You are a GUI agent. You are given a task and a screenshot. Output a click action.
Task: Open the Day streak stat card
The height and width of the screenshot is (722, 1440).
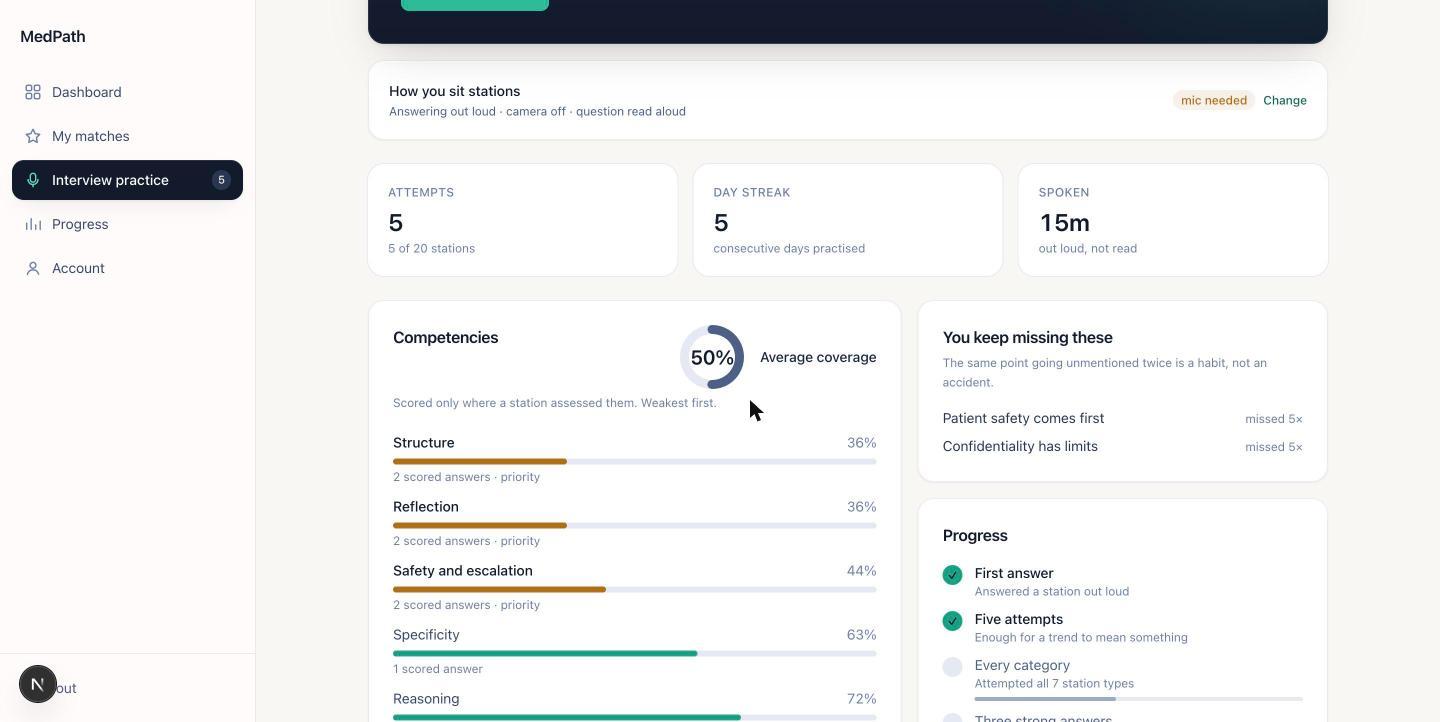(848, 220)
